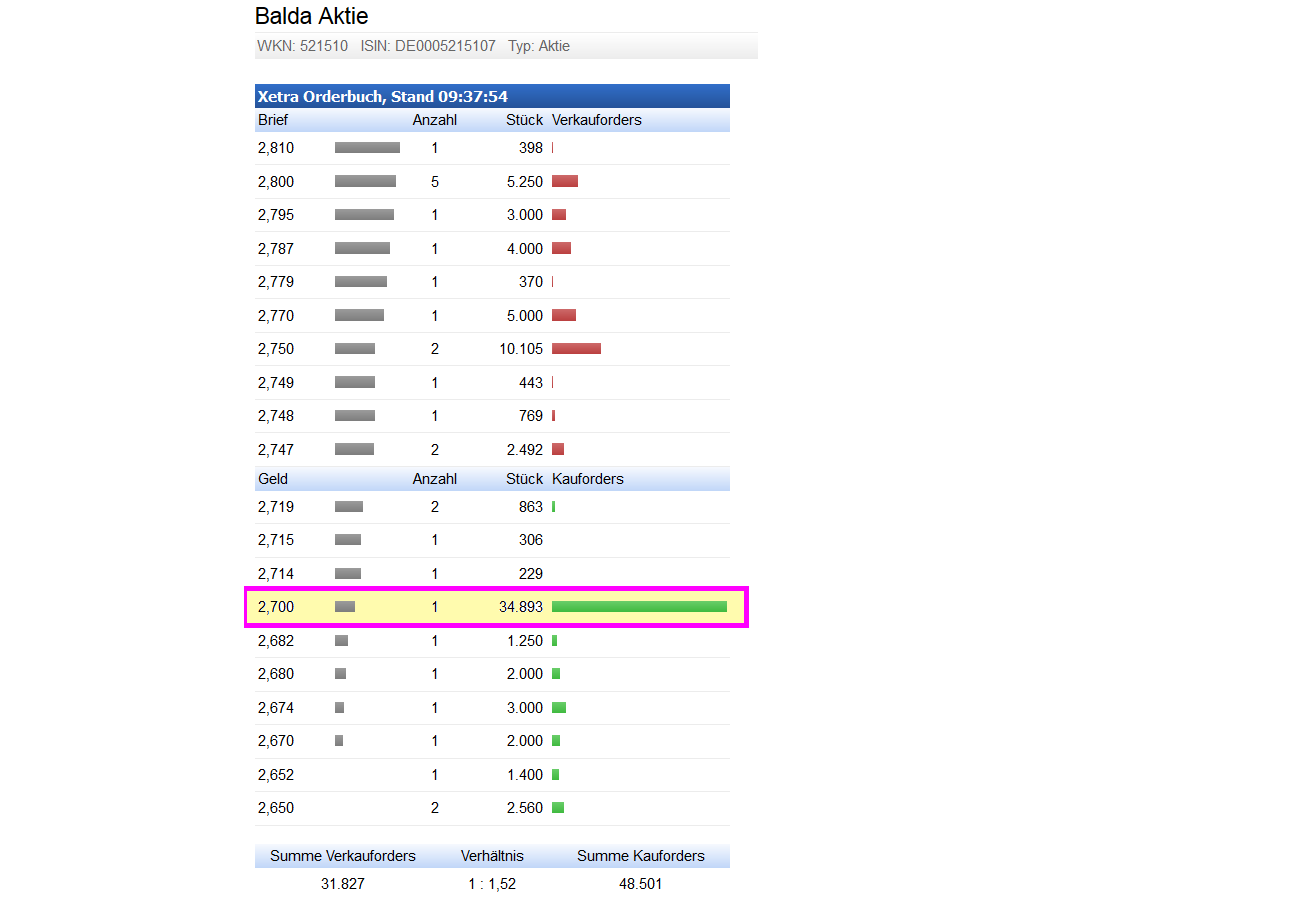This screenshot has height=900, width=1292.
Task: Select the sell order total 31.827
Action: [x=343, y=884]
